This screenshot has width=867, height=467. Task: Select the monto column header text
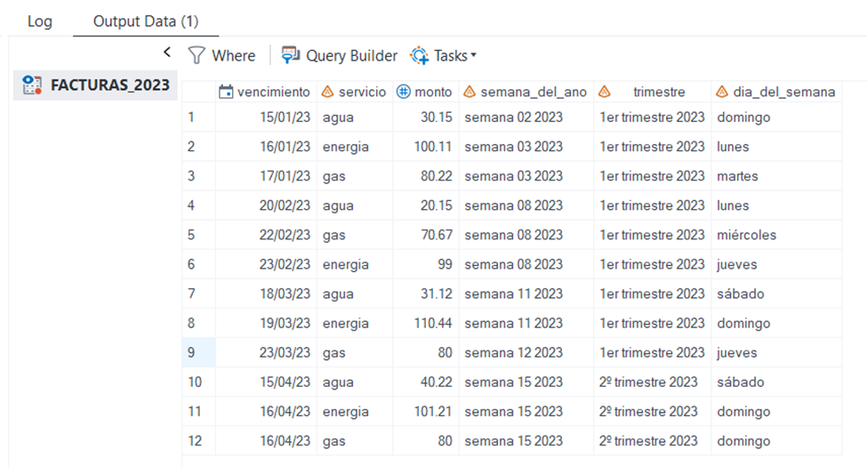pyautogui.click(x=434, y=92)
